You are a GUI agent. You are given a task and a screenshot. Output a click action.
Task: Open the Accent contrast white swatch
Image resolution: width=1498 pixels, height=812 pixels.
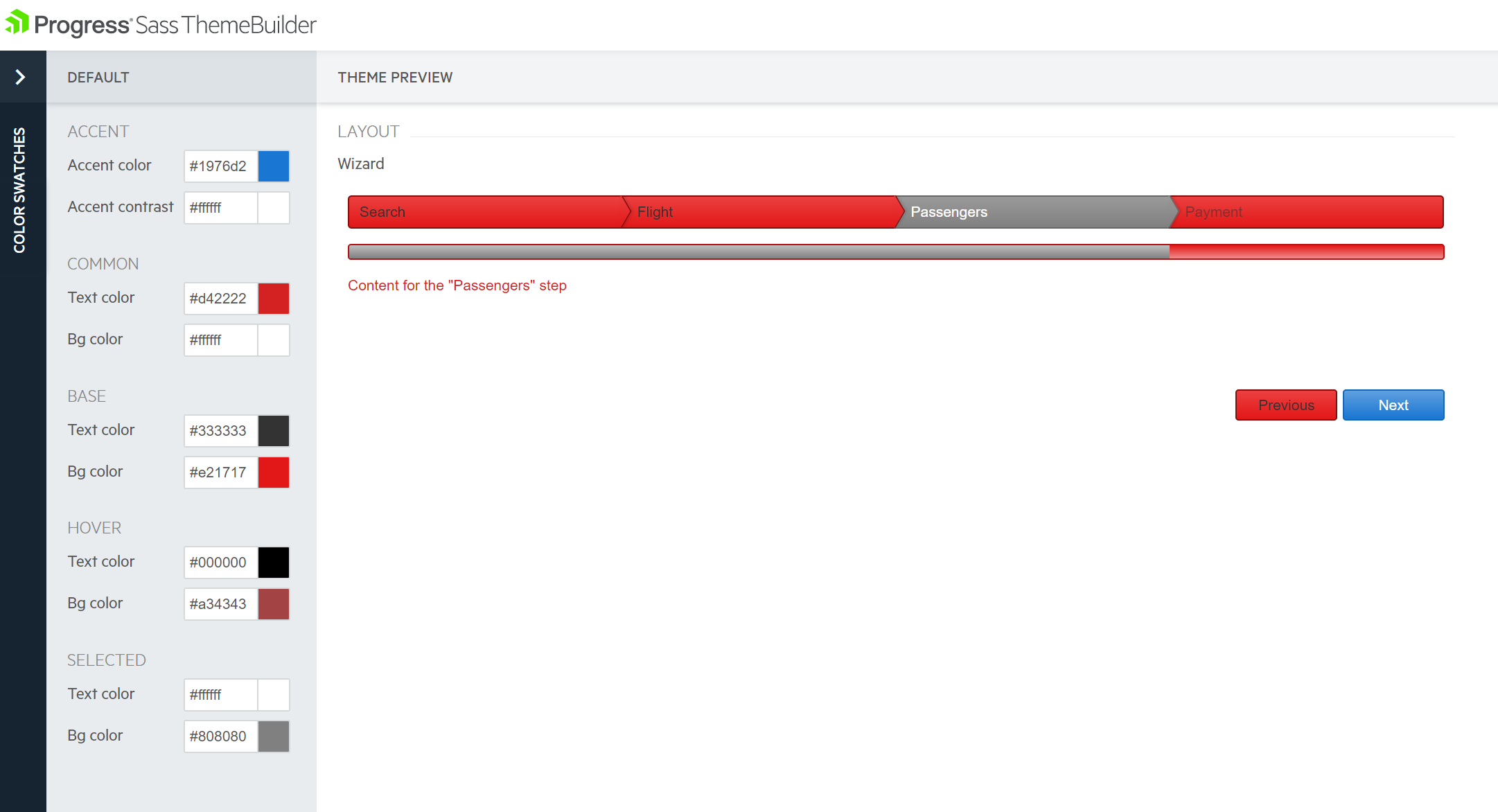(274, 208)
